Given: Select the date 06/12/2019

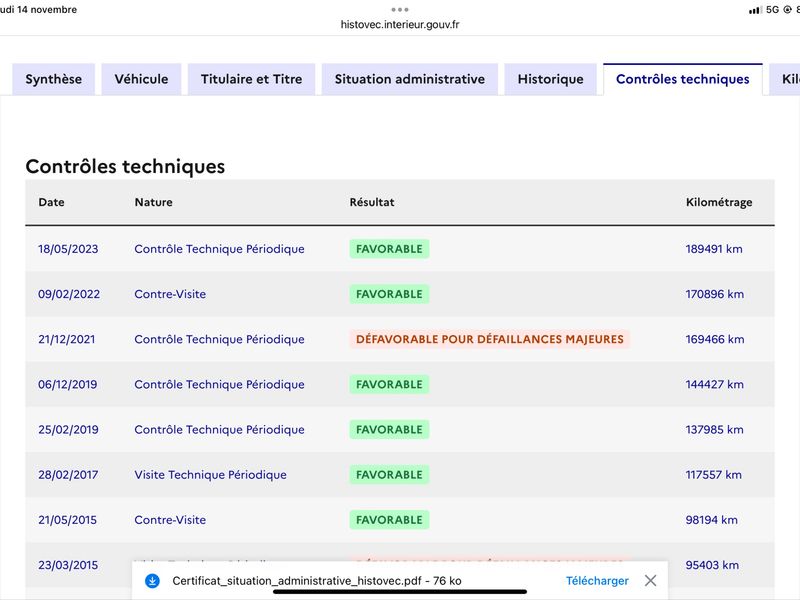Looking at the screenshot, I should [67, 384].
